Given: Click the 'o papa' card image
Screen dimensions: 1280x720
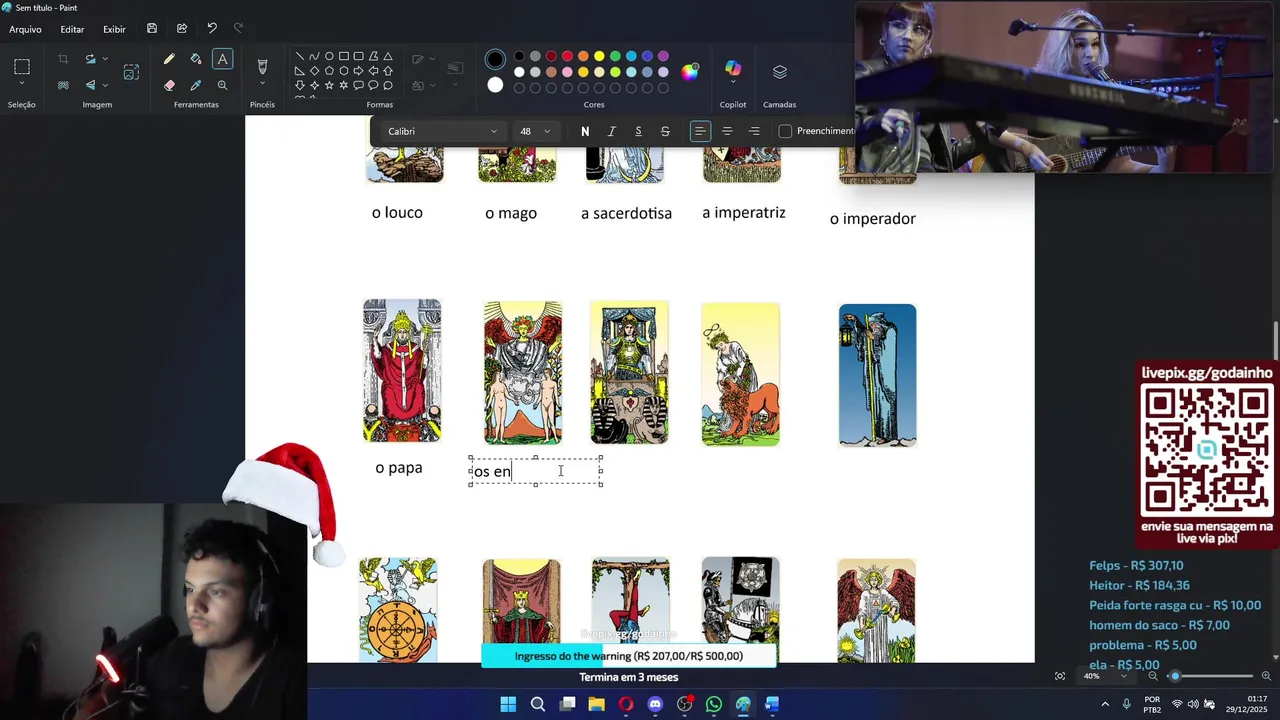Looking at the screenshot, I should [x=402, y=371].
